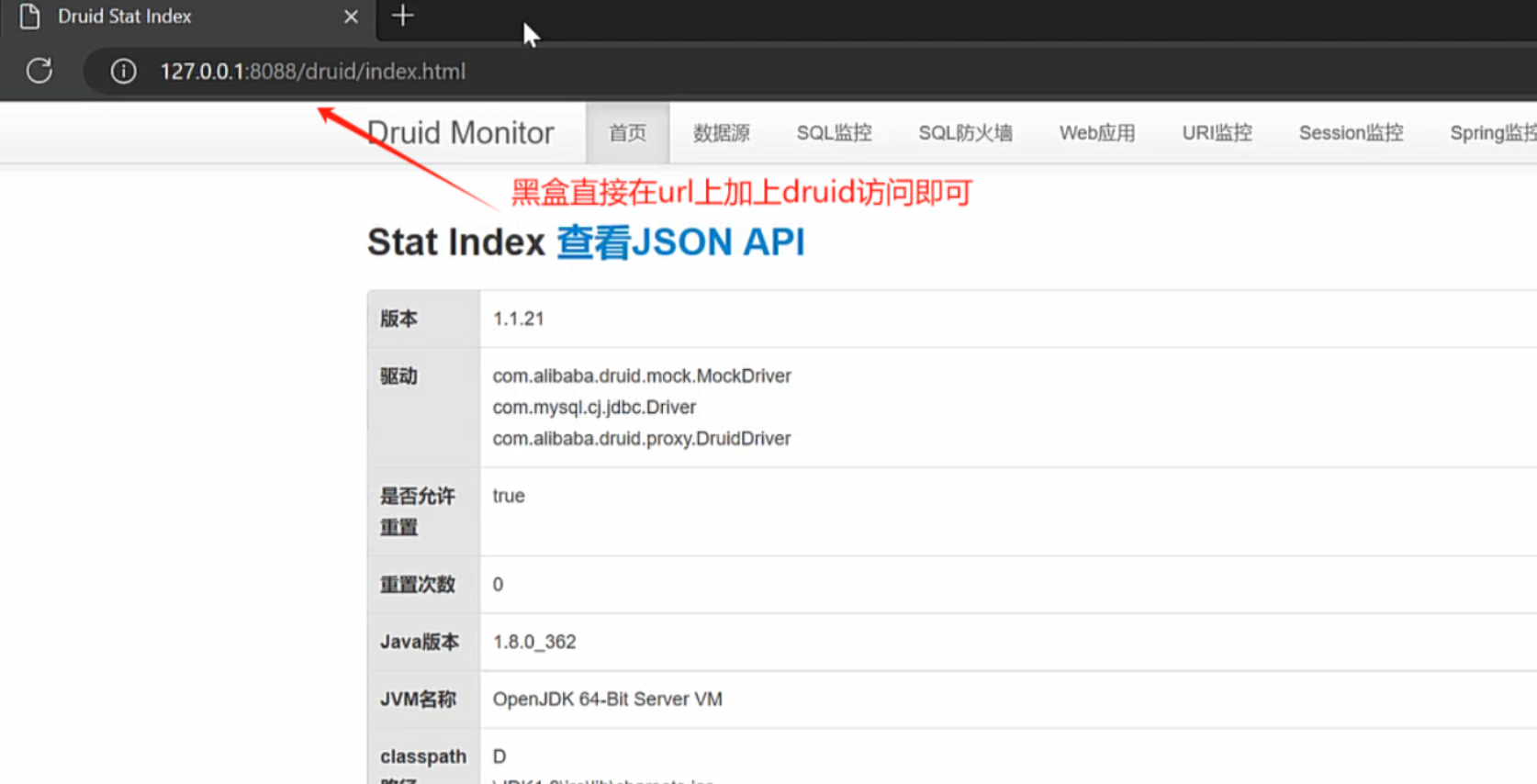The width and height of the screenshot is (1537, 784).
Task: Switch to the Web应用 tab
Action: pos(1097,133)
